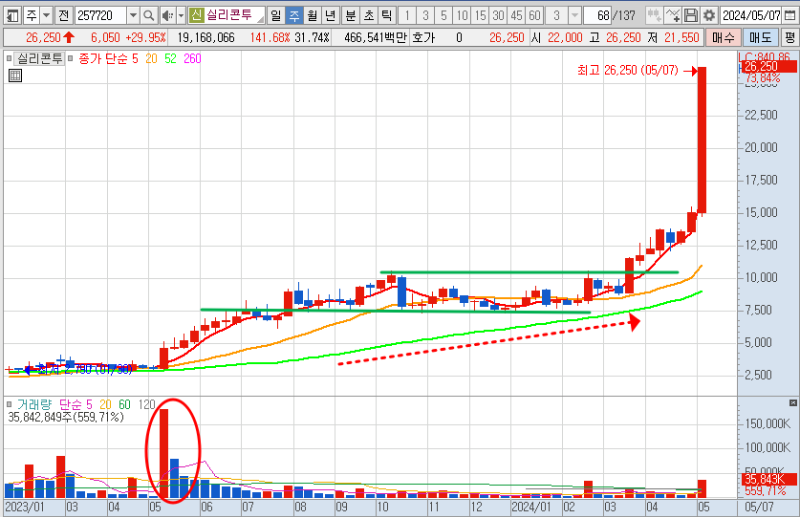Open chart settings gear icon
Viewport: 800px width, 517px height.
(709, 16)
